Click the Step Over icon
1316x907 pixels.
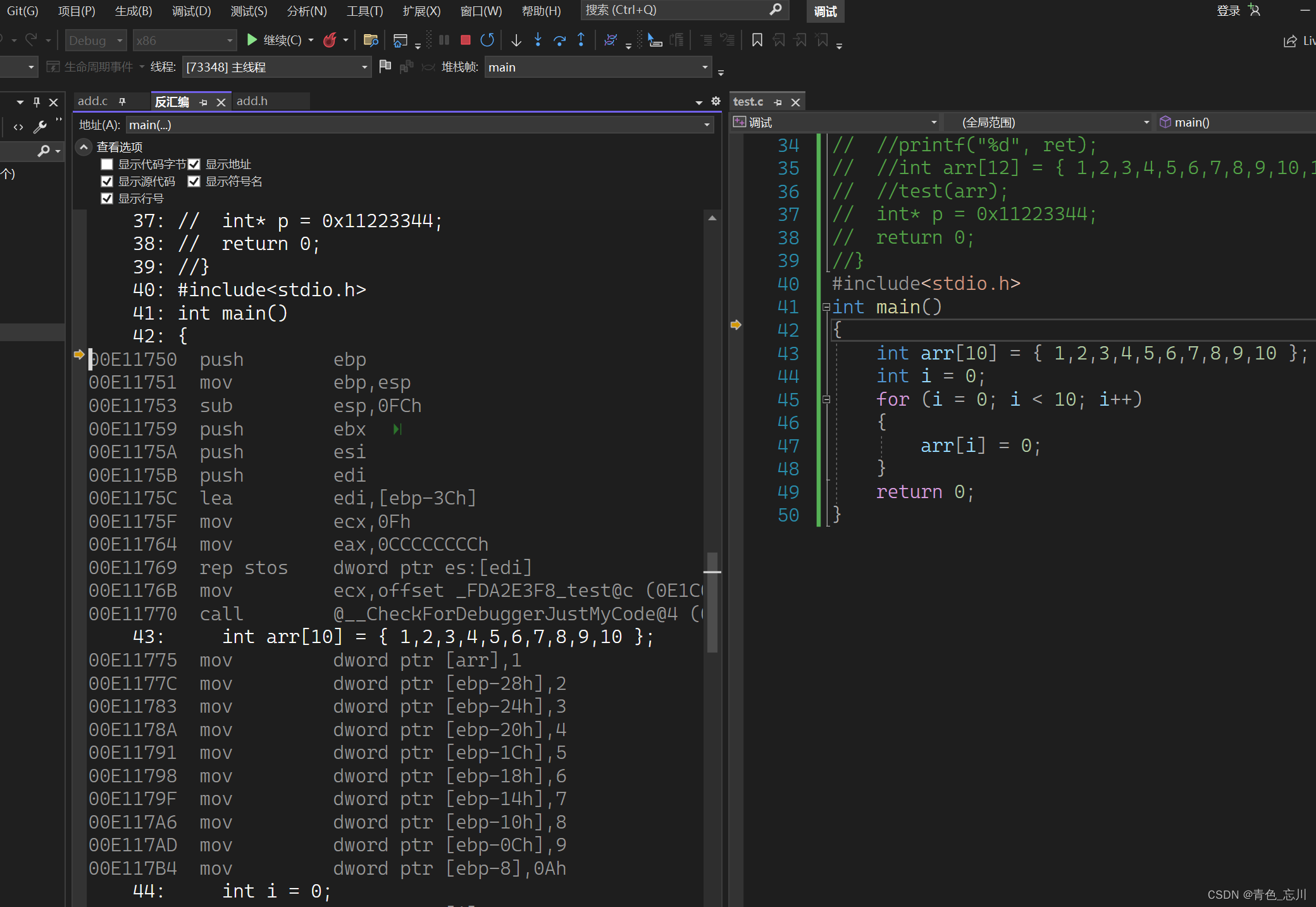[x=559, y=41]
